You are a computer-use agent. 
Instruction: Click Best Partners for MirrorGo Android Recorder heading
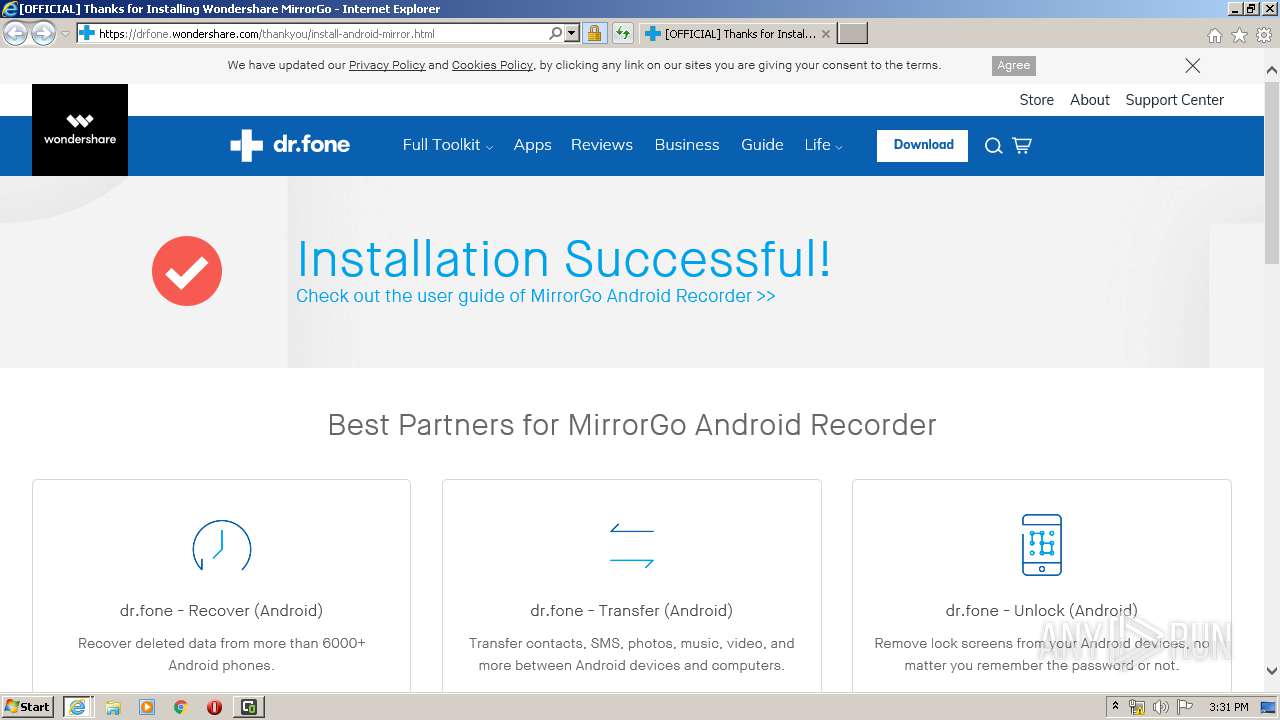[x=632, y=425]
